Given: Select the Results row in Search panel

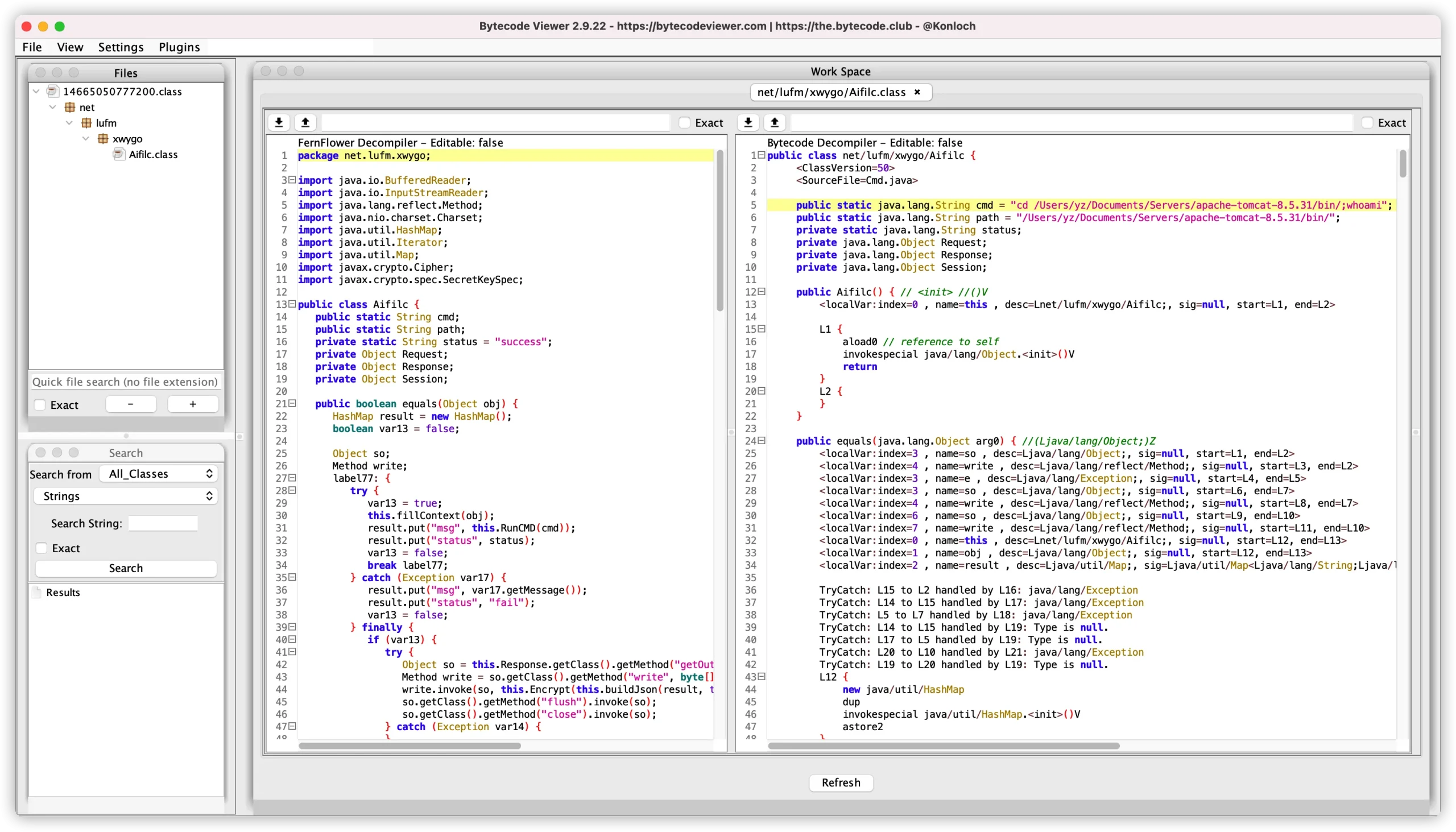Looking at the screenshot, I should click(x=63, y=593).
